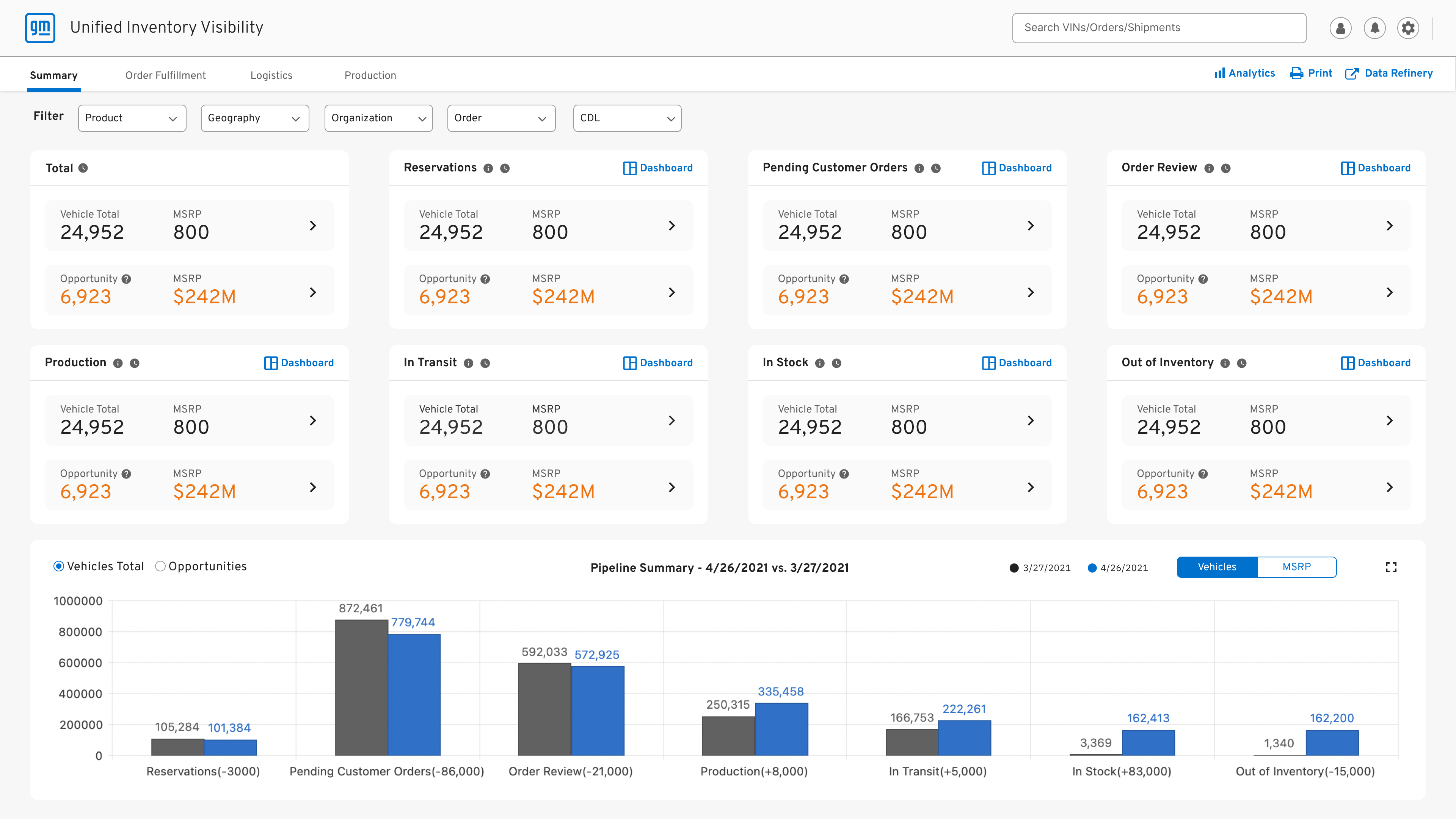The height and width of the screenshot is (819, 1456).
Task: Open the Geography filter dropdown
Action: (x=255, y=118)
